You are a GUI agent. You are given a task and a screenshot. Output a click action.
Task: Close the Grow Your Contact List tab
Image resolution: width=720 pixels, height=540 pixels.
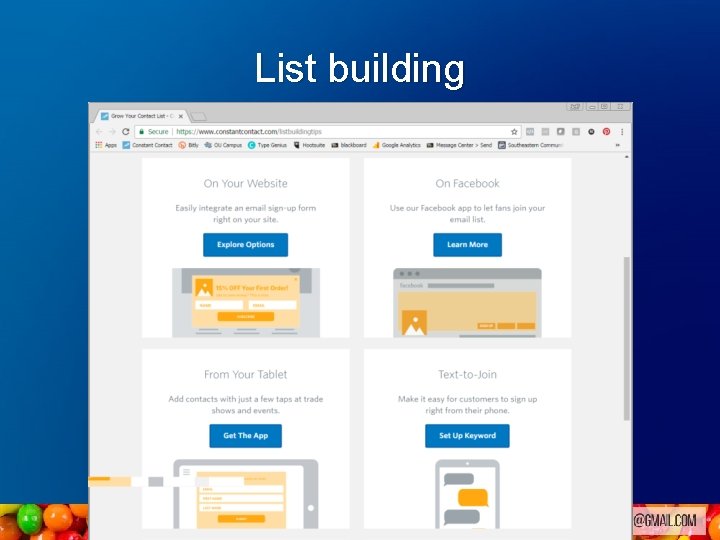pos(181,116)
